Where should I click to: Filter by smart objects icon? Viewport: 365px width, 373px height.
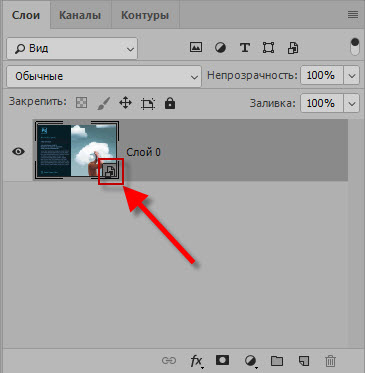[x=293, y=48]
